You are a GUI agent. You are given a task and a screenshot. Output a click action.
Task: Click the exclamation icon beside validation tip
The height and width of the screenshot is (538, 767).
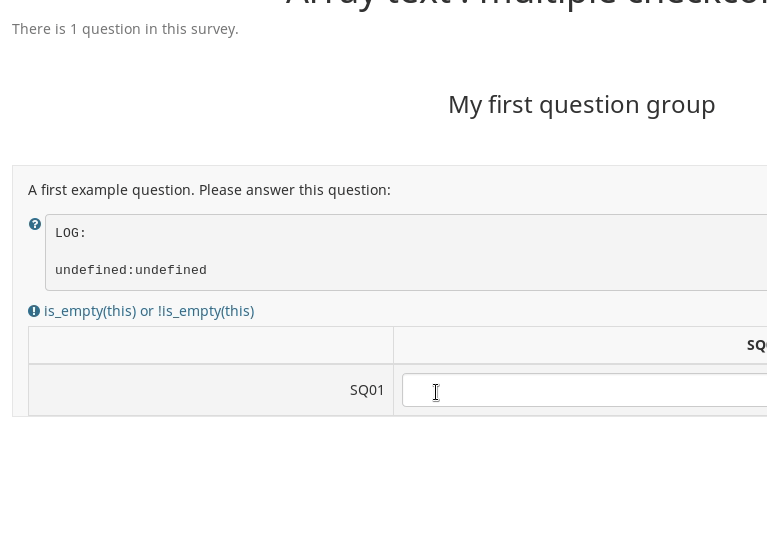[x=34, y=311]
